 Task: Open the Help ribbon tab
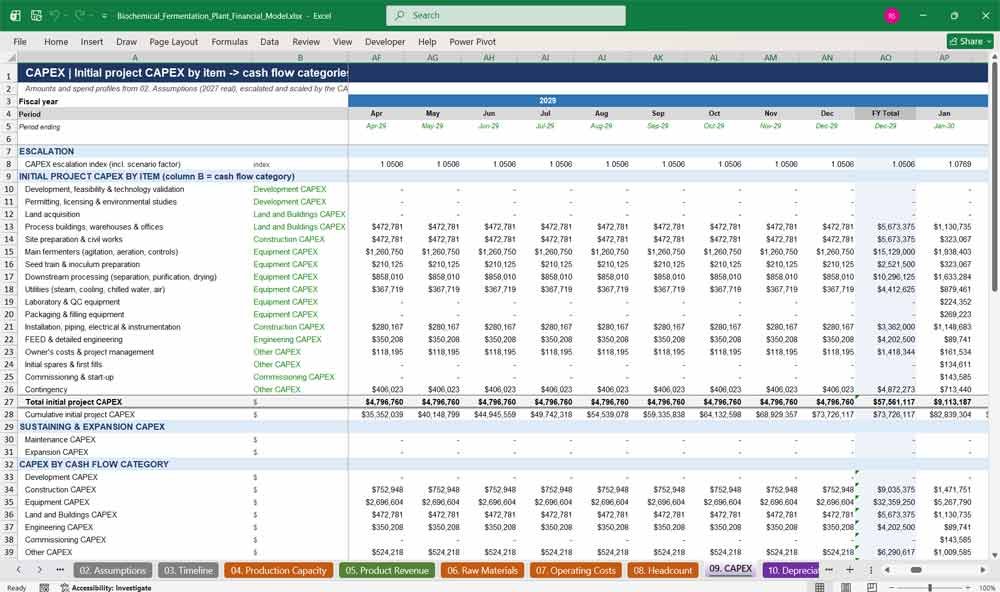(427, 41)
